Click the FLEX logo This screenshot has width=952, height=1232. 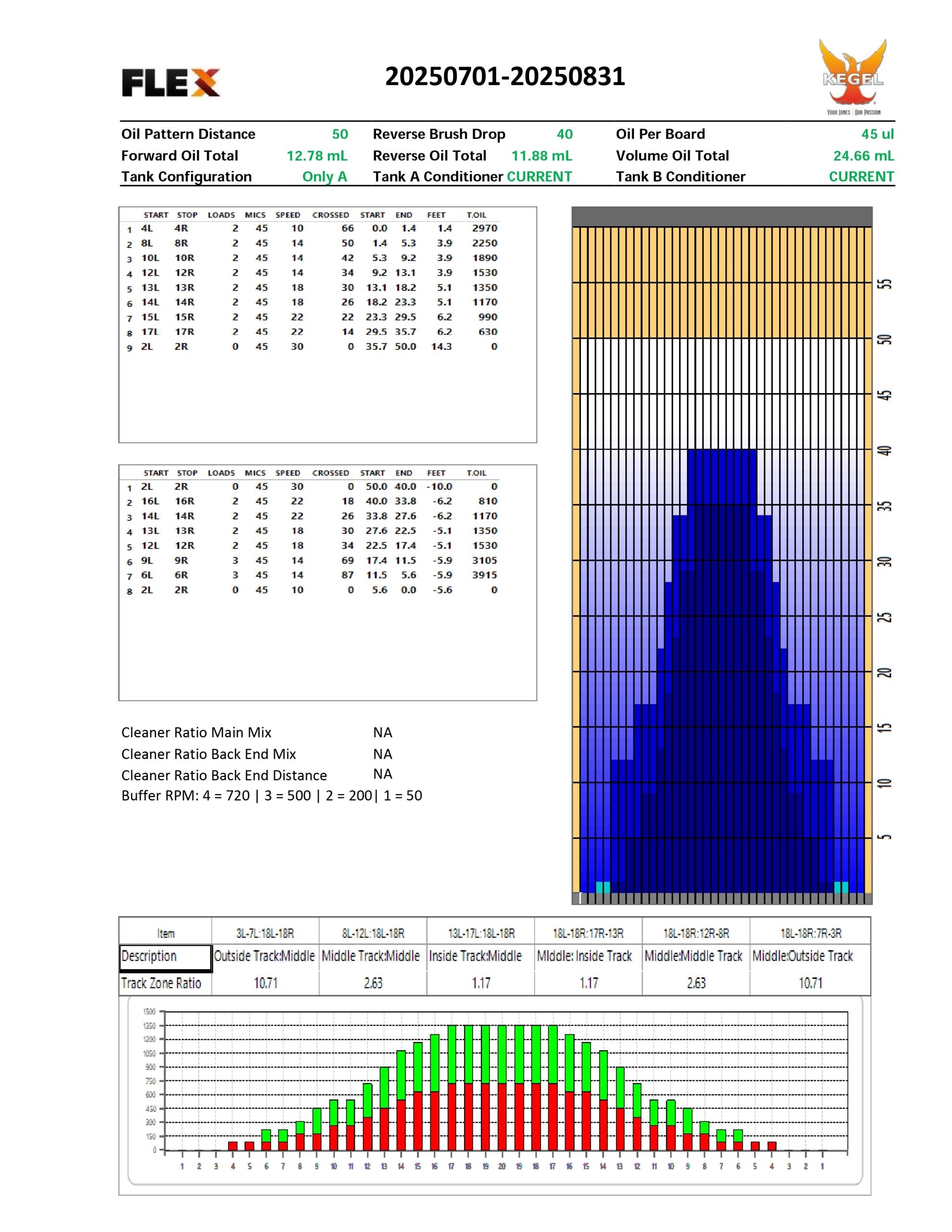point(170,83)
